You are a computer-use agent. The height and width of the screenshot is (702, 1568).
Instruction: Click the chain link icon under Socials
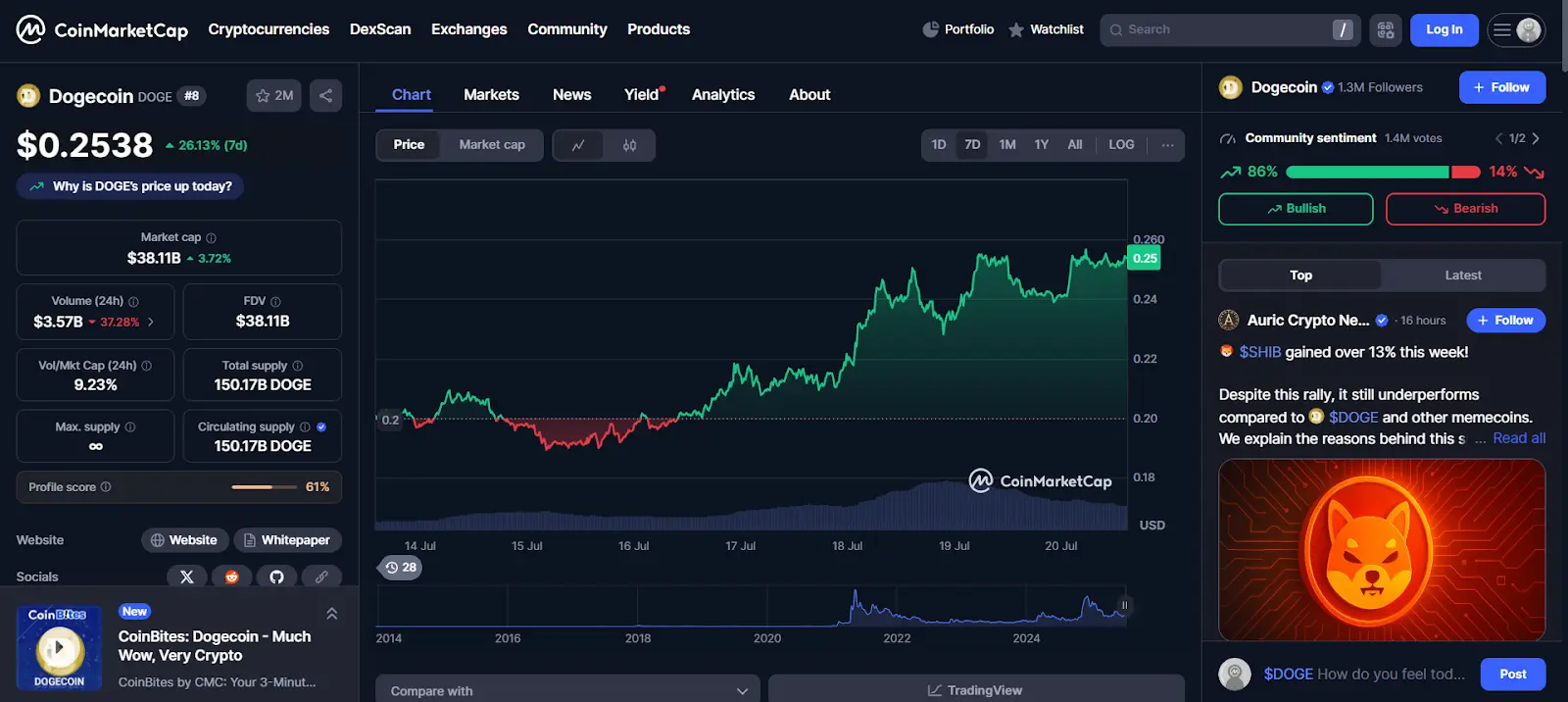pyautogui.click(x=321, y=577)
